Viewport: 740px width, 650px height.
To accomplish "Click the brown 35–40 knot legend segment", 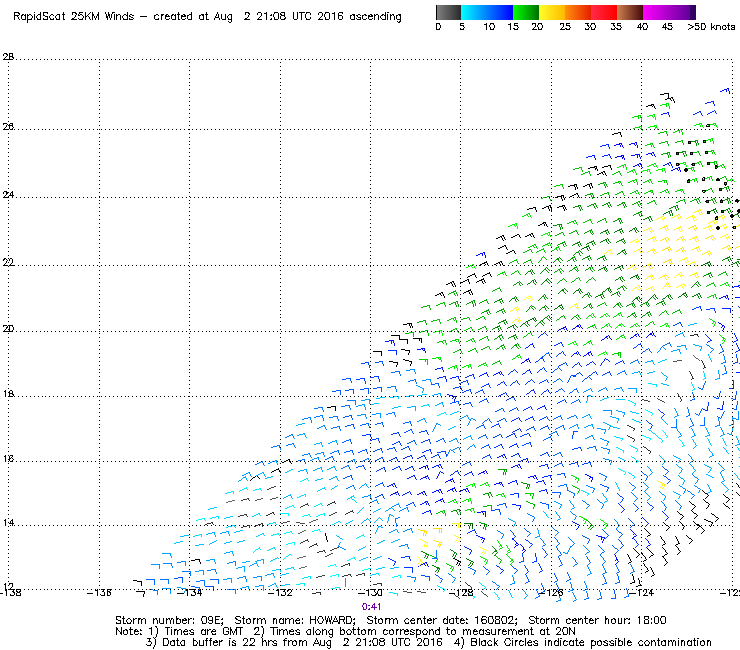I will [x=630, y=12].
